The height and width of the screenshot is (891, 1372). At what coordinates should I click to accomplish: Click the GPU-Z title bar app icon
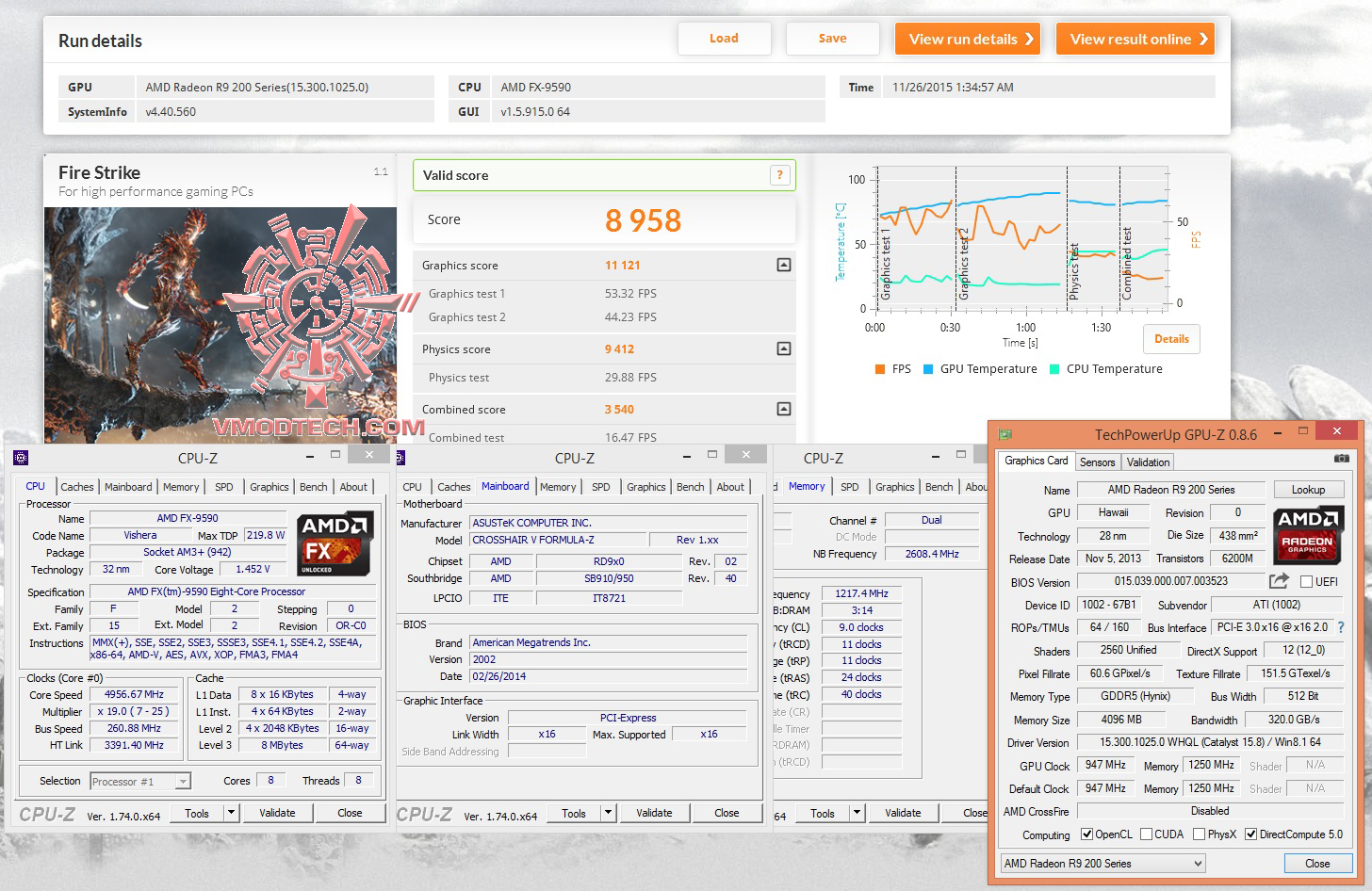pos(1004,433)
